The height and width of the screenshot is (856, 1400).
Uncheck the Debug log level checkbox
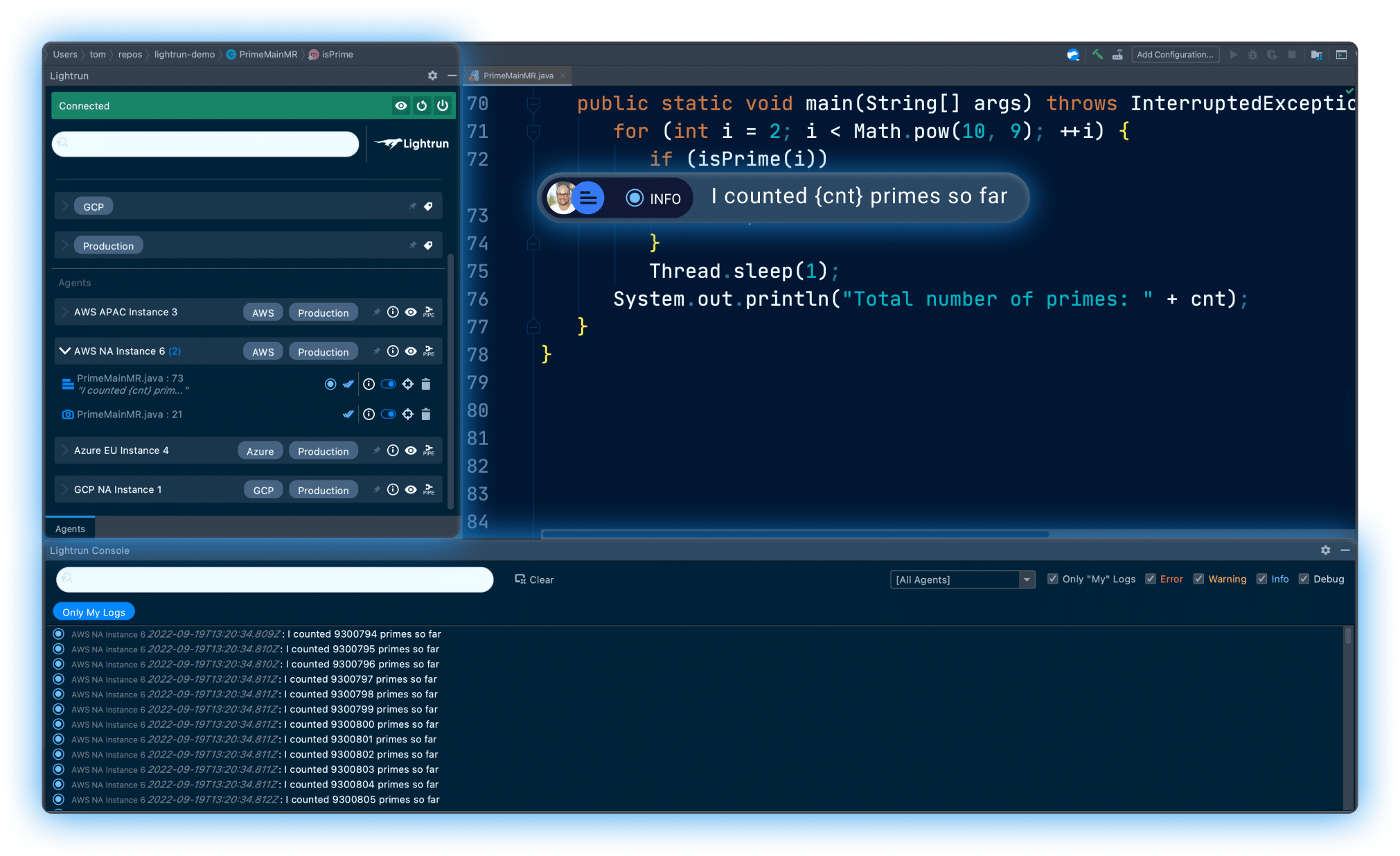[1304, 579]
